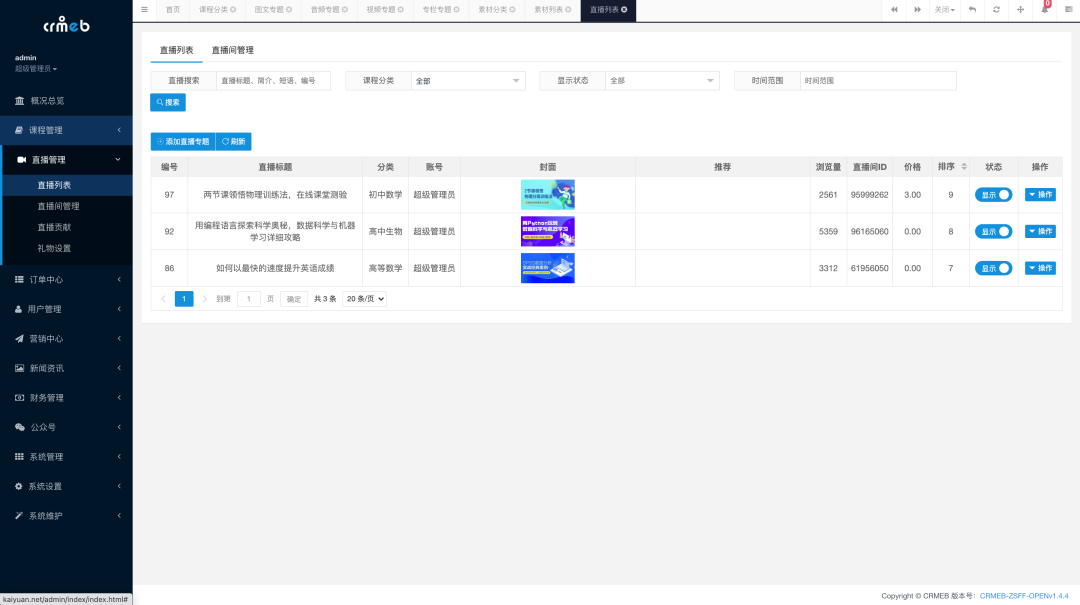Expand the 财务管理 sidebar menu

click(66, 398)
